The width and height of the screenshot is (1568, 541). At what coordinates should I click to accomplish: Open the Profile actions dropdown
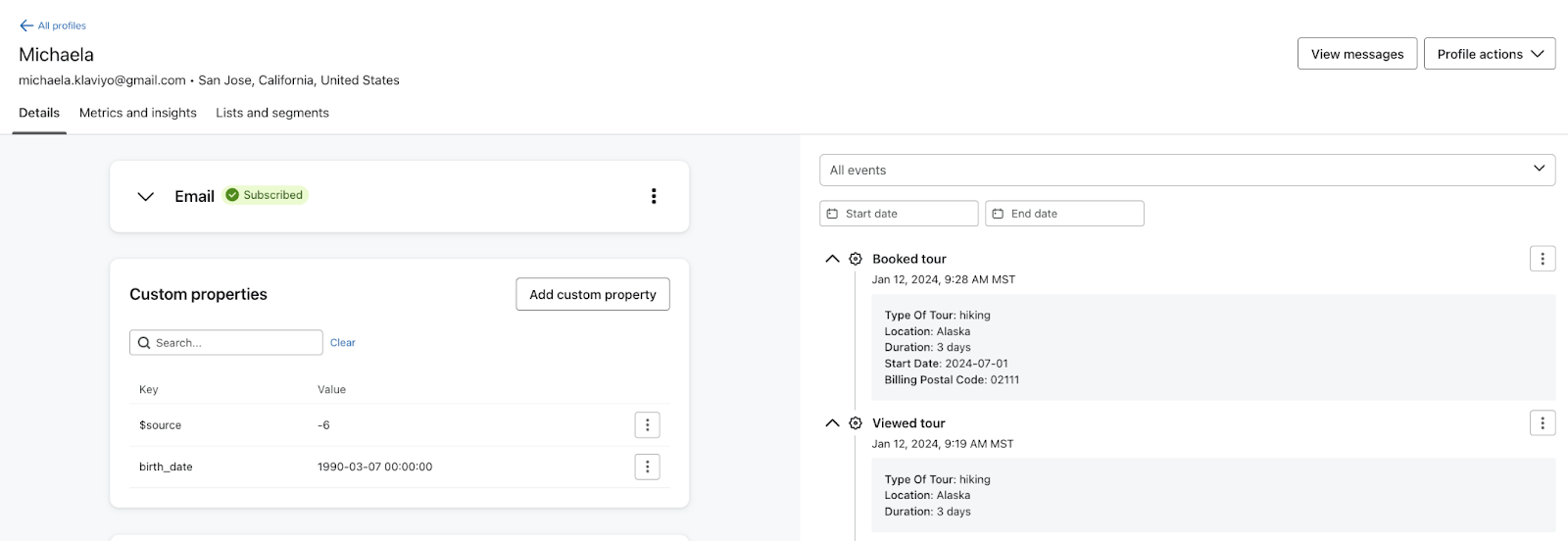[x=1489, y=54]
